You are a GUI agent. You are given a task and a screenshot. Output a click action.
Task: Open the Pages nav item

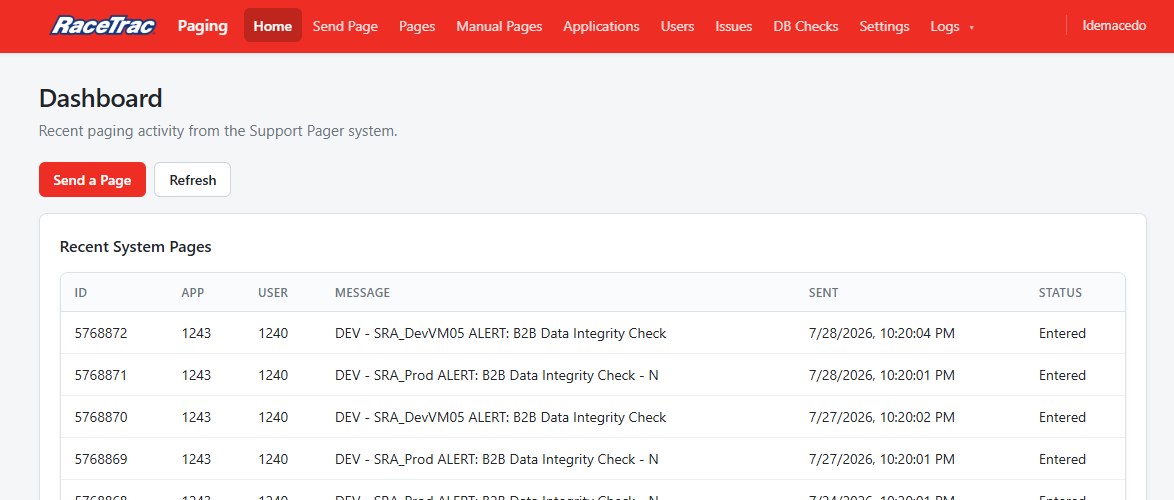[417, 26]
